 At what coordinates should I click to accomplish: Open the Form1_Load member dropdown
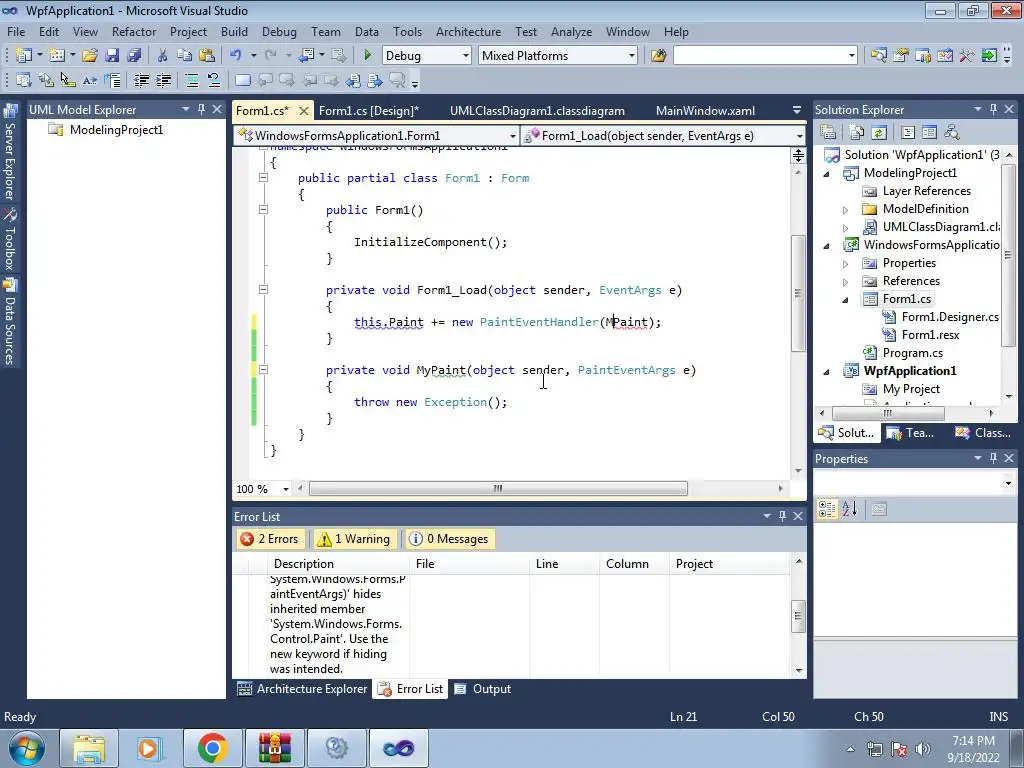click(x=799, y=136)
